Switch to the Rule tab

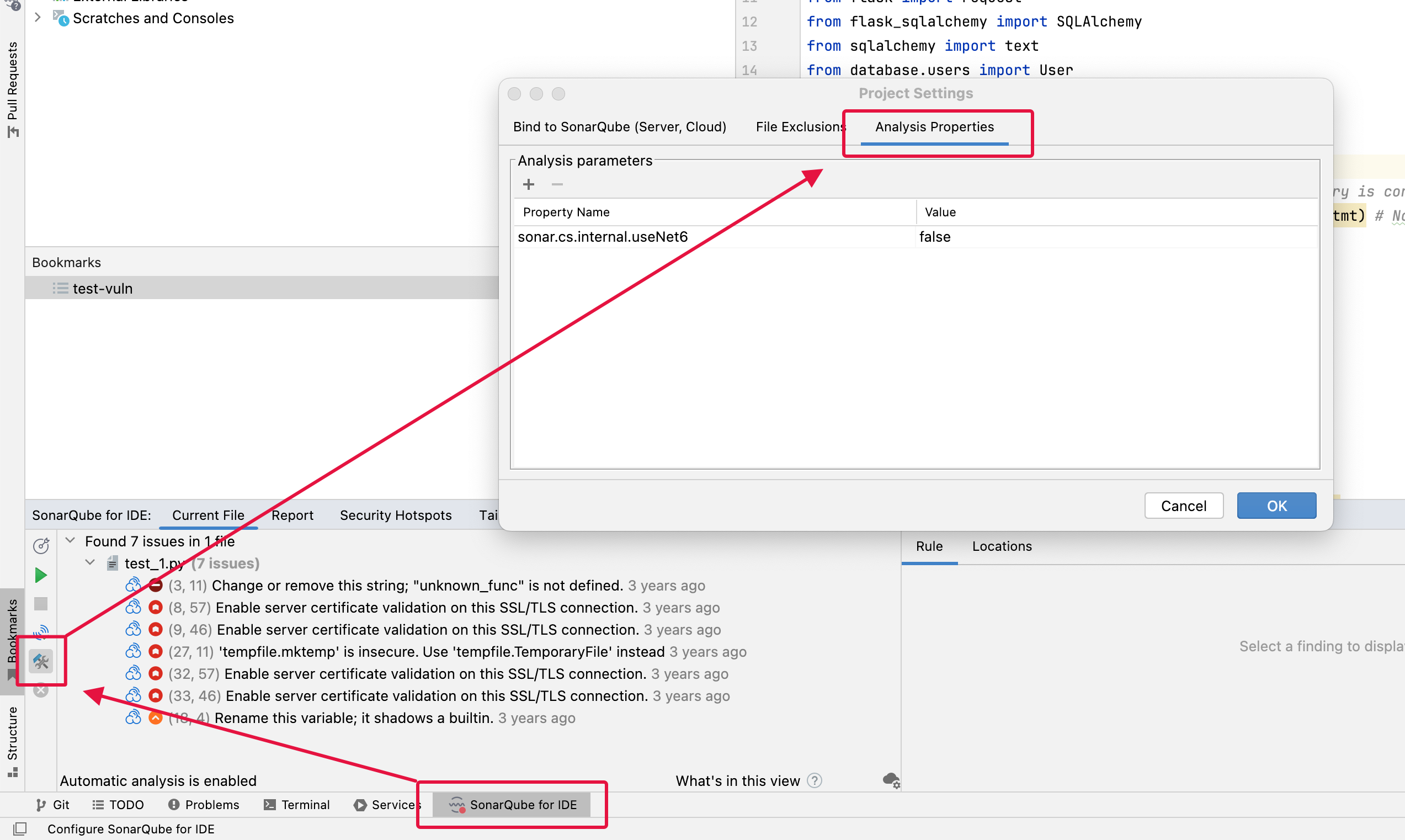(x=929, y=546)
